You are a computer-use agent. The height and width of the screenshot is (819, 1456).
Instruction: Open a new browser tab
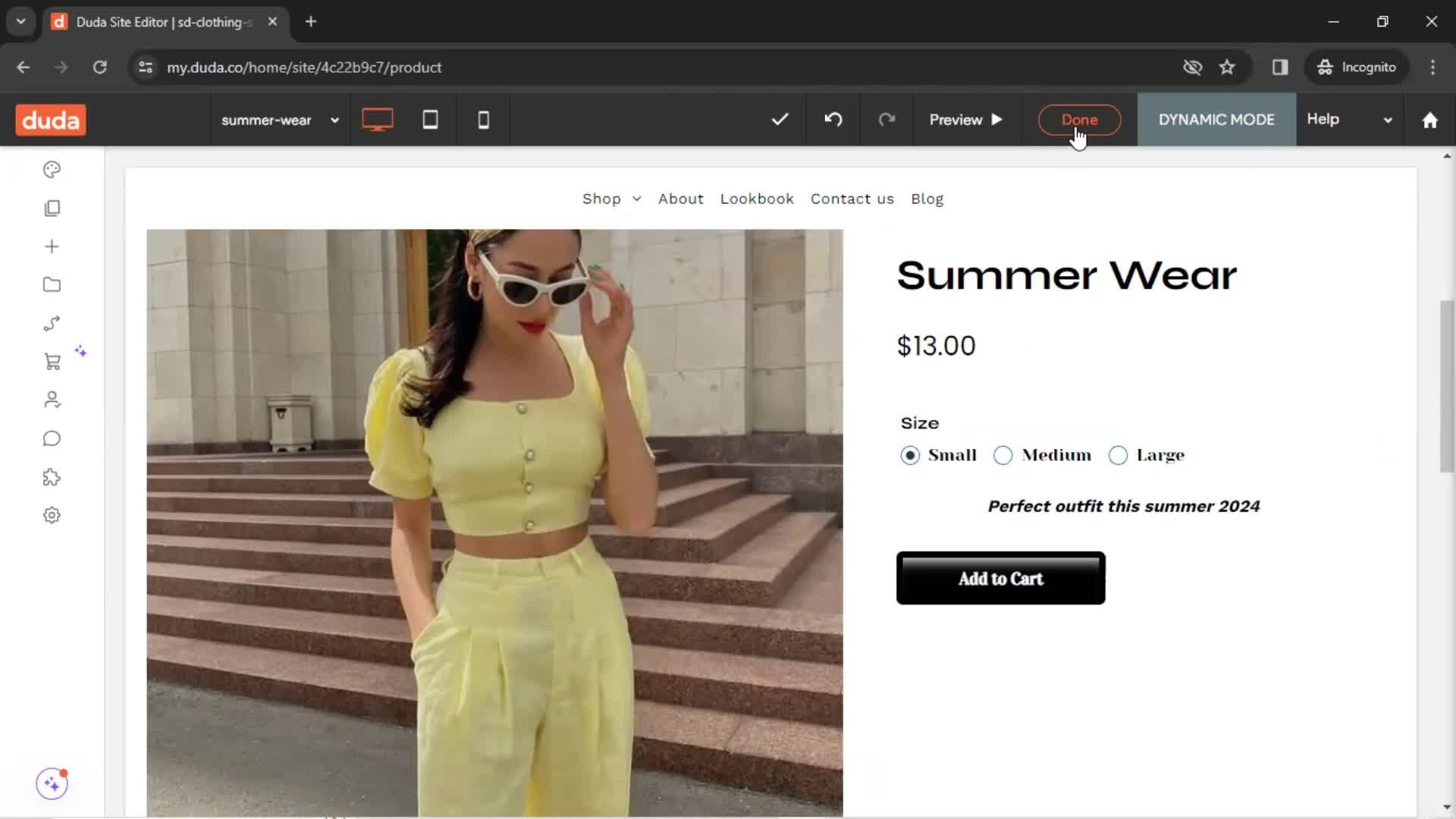tap(311, 21)
